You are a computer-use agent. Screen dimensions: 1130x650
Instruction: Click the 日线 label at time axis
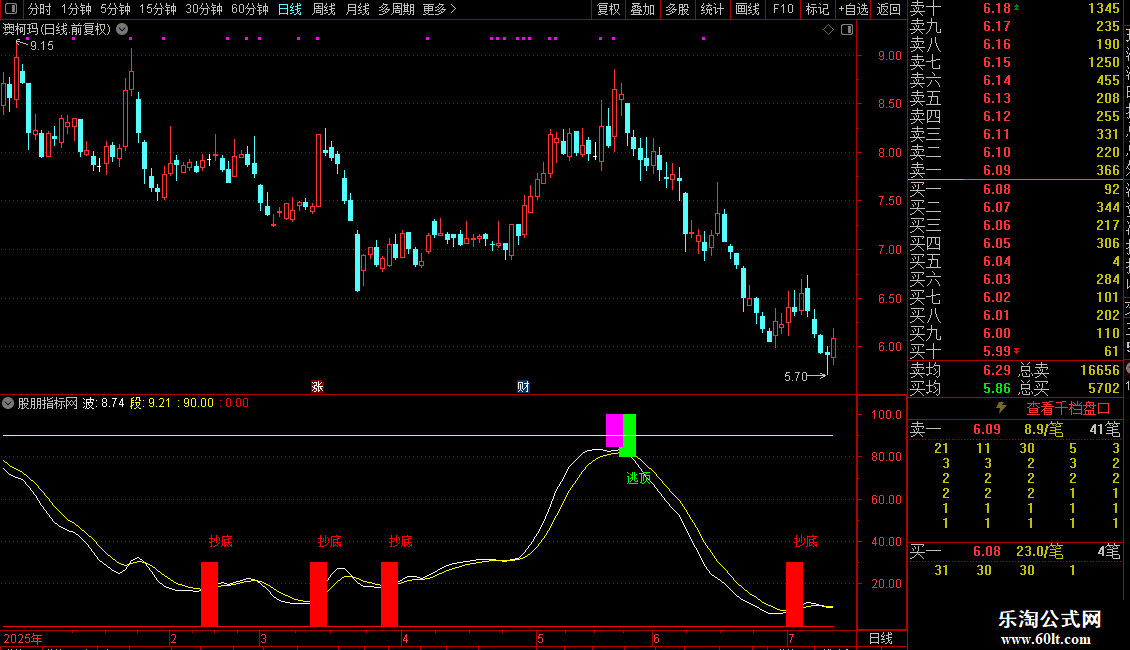881,638
